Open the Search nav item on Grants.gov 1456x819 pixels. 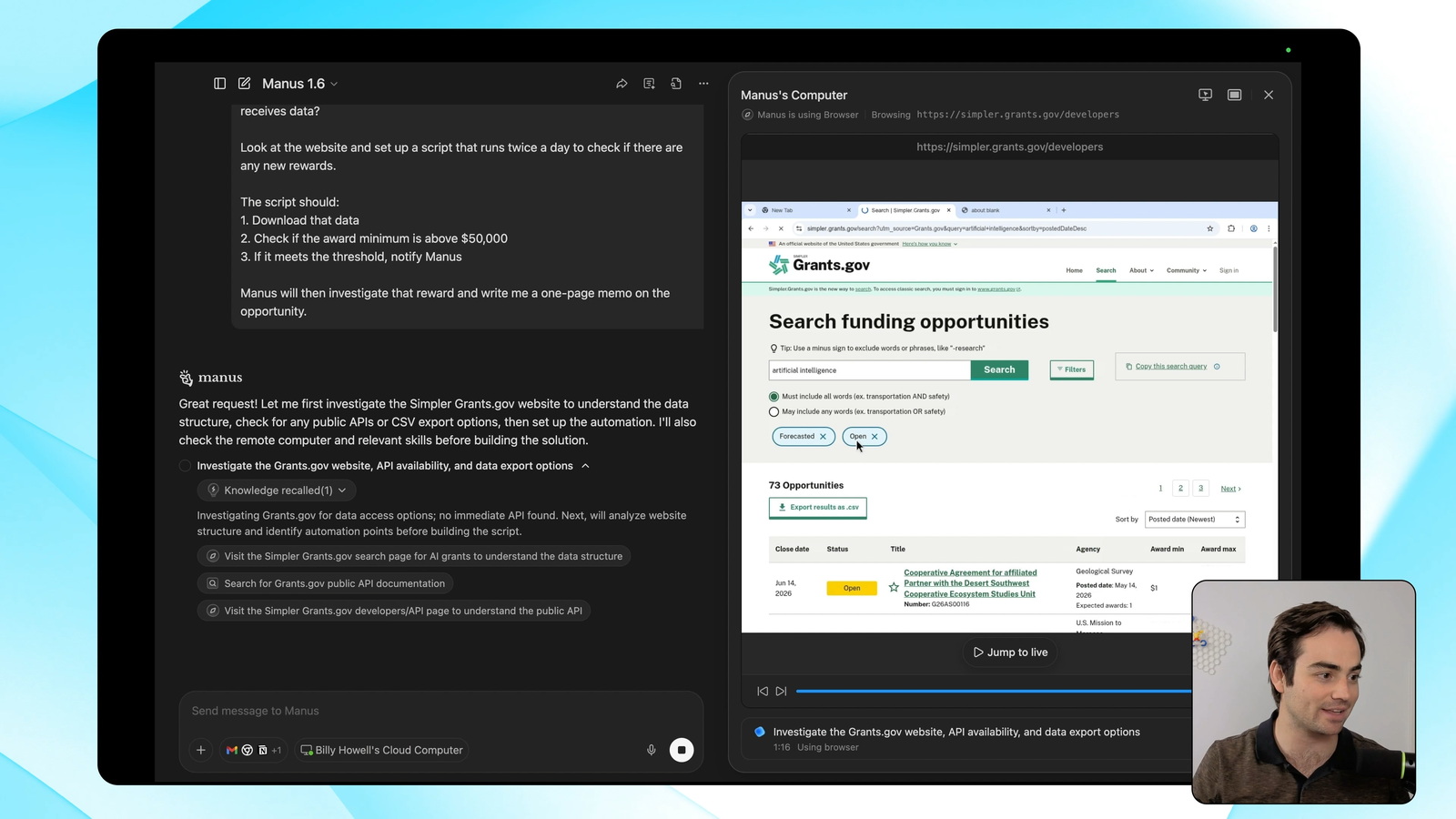point(1106,270)
